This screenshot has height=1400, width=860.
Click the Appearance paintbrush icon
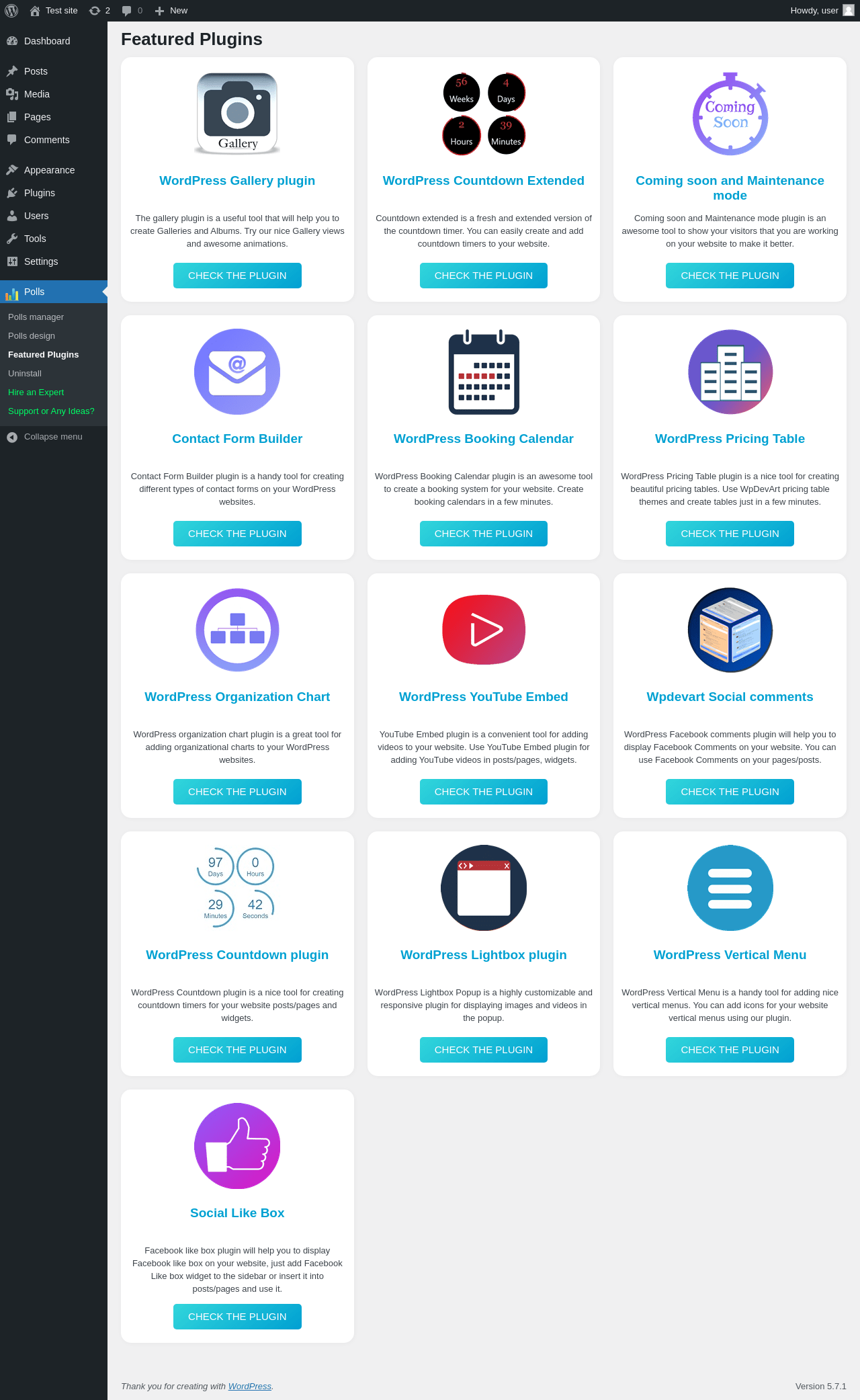(x=12, y=170)
